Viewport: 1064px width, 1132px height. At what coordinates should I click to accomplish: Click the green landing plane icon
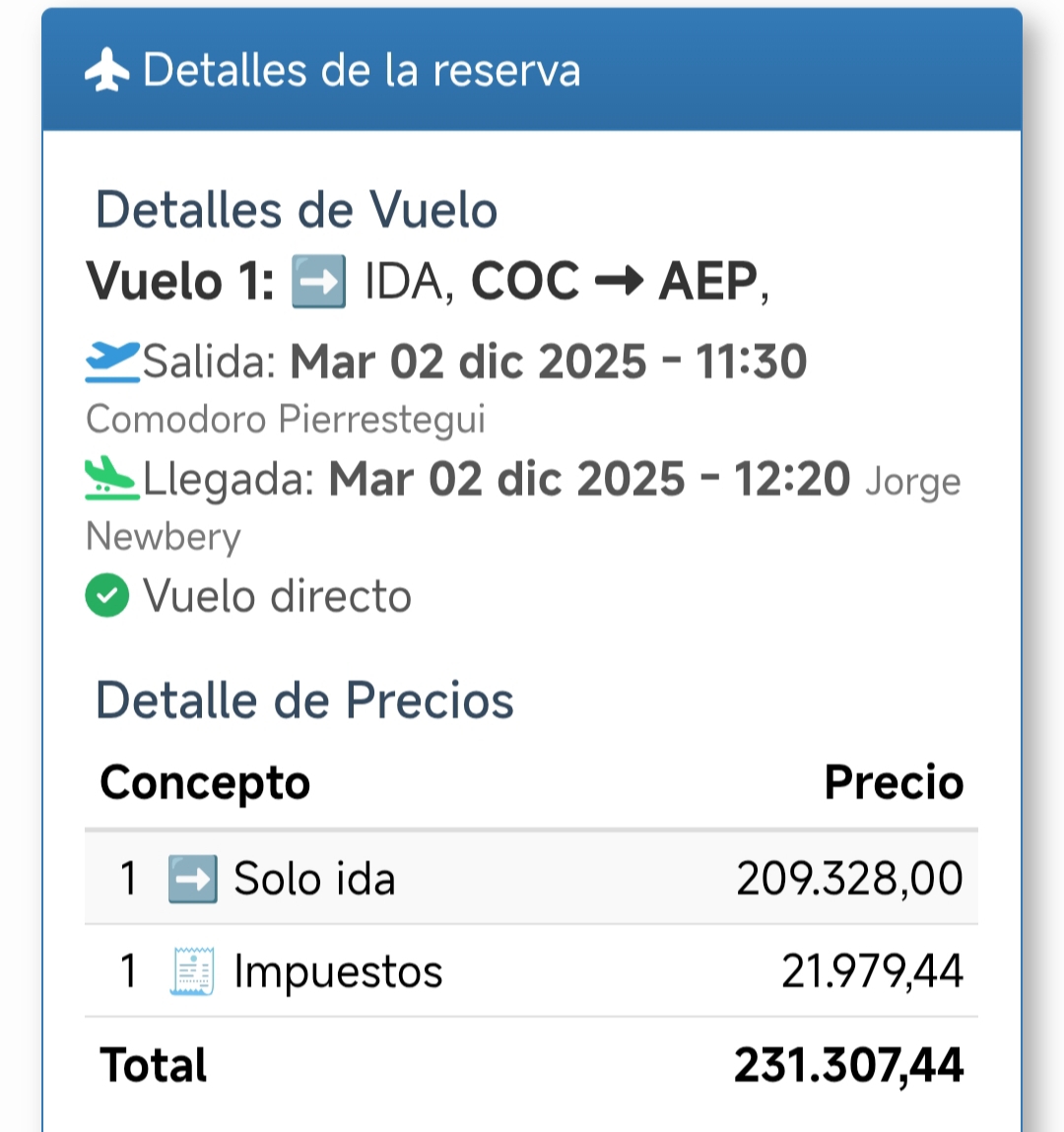111,479
